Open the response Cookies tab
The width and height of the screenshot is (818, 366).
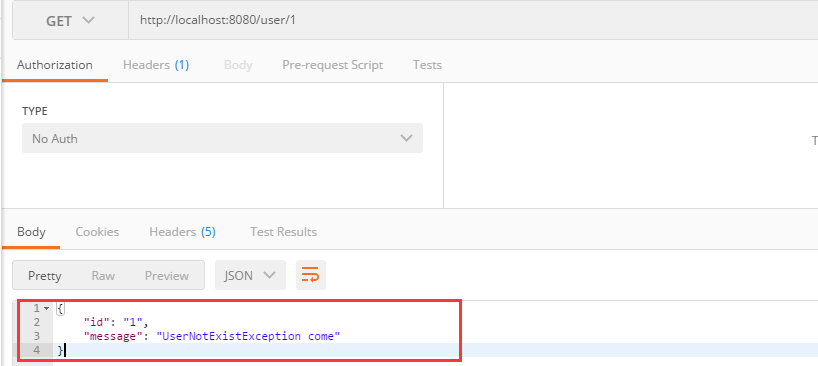(x=97, y=231)
